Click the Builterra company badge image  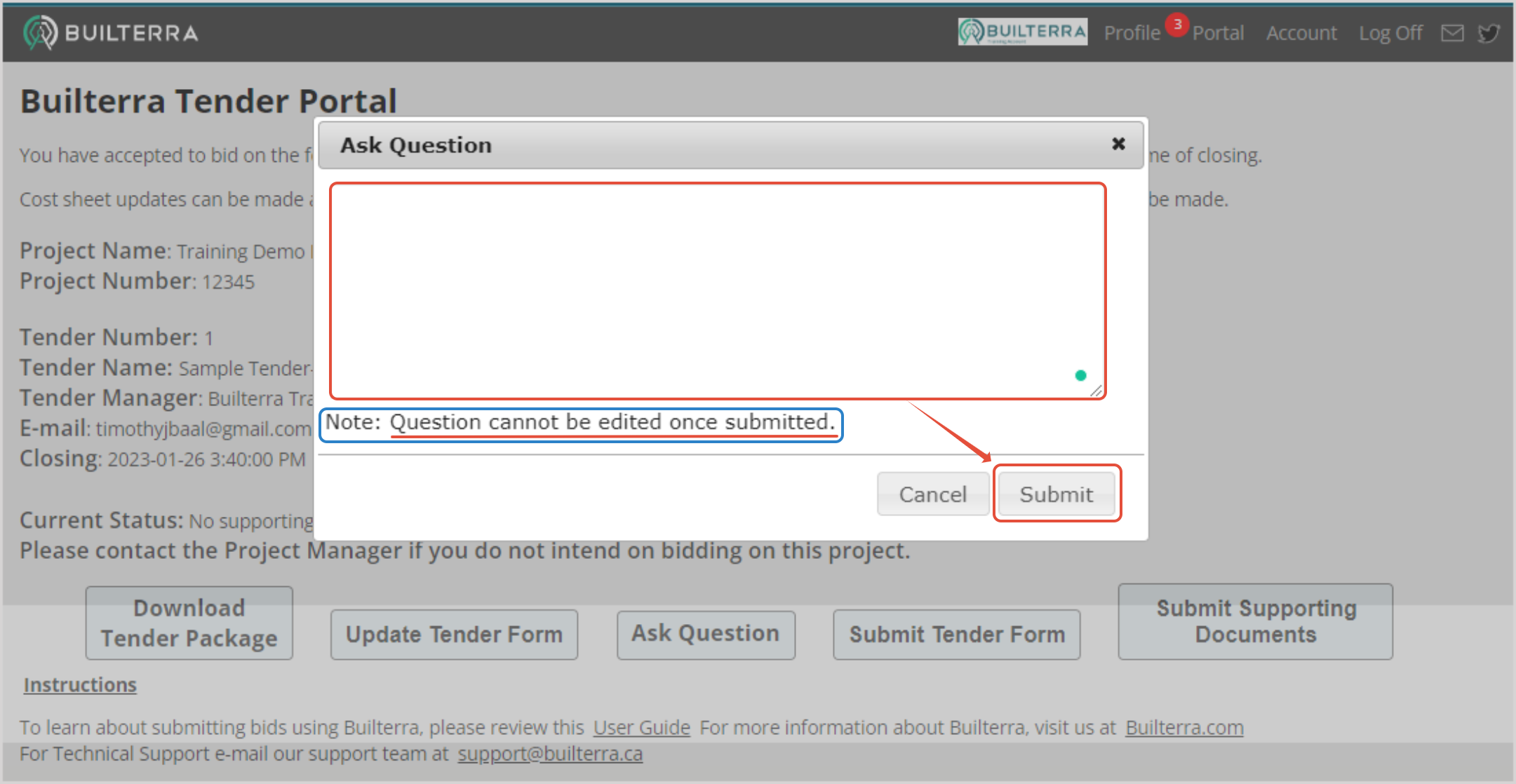1022,32
